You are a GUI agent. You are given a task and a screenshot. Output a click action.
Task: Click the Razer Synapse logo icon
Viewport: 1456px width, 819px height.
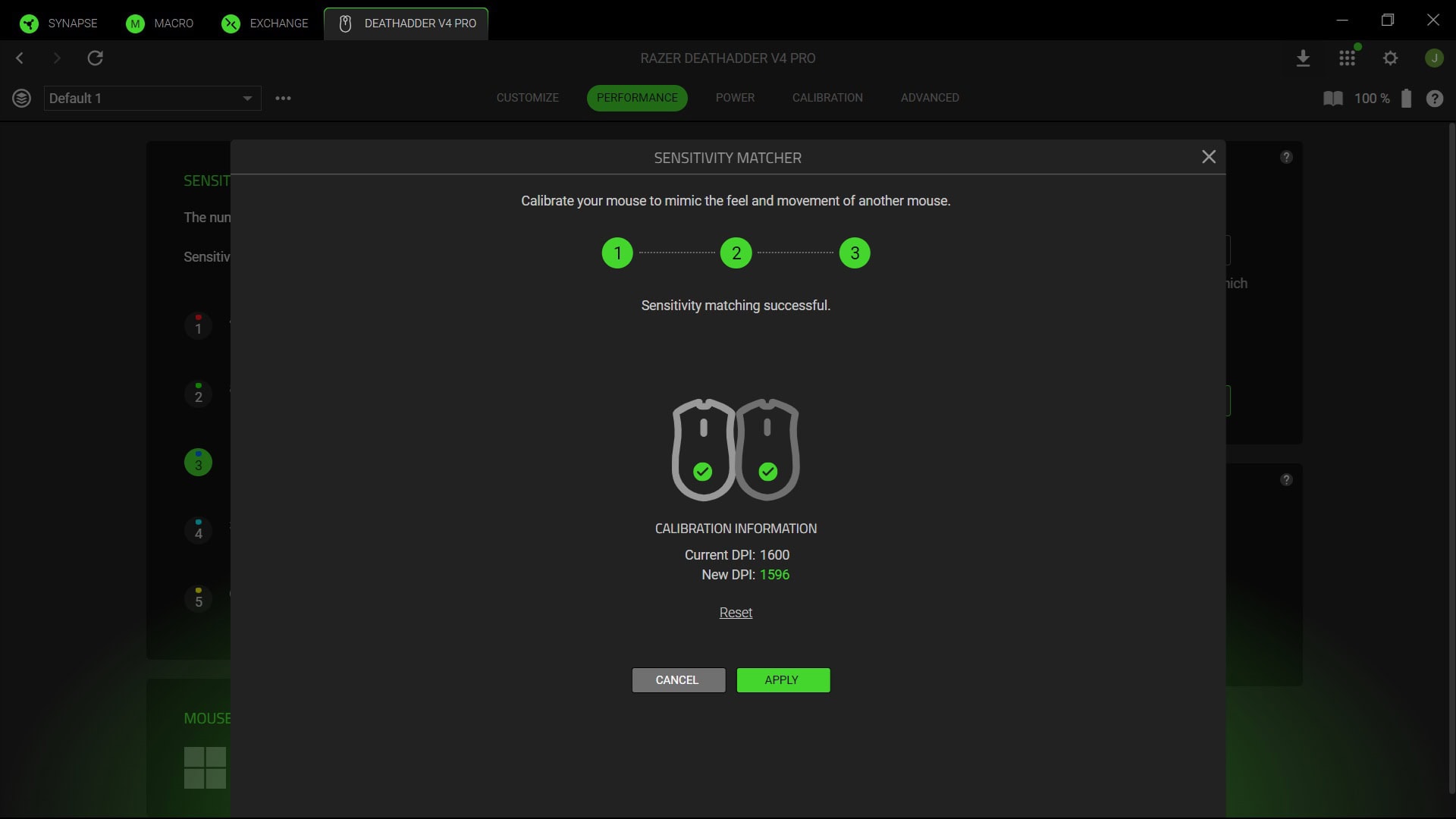[x=29, y=24]
